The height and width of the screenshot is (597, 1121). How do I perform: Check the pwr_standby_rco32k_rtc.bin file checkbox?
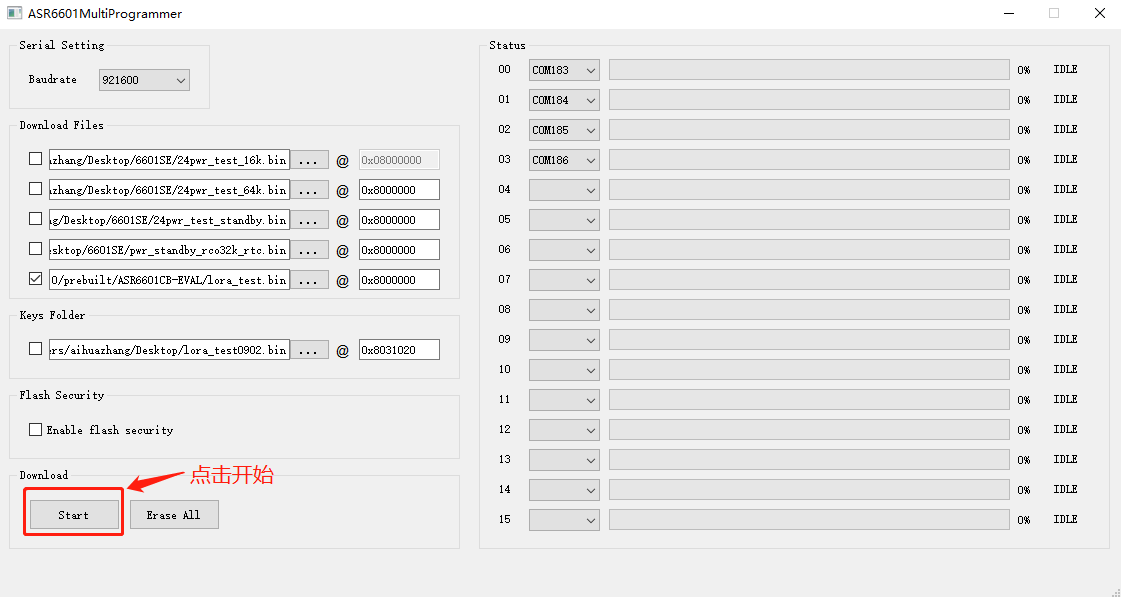pyautogui.click(x=35, y=249)
